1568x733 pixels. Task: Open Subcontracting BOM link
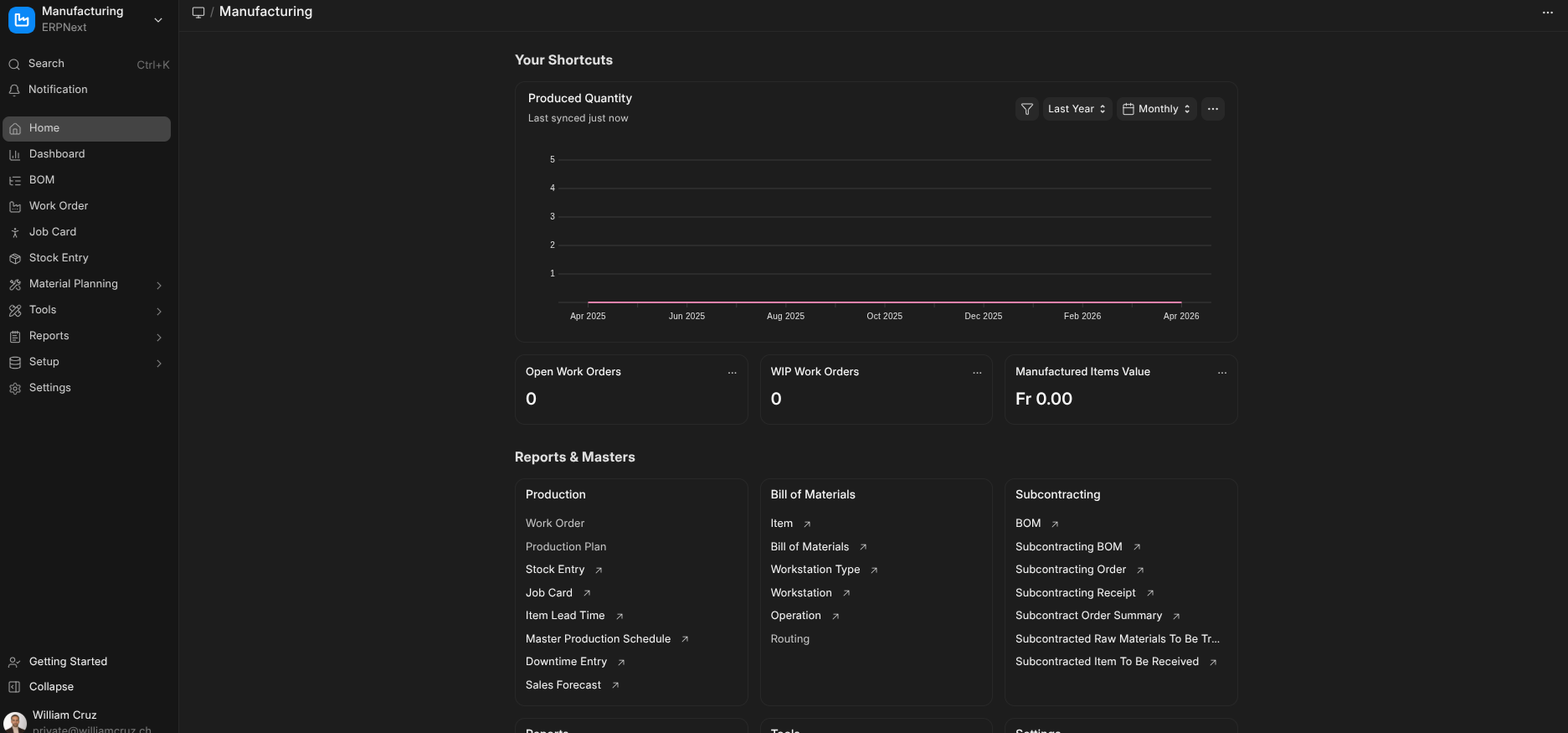(x=1069, y=547)
